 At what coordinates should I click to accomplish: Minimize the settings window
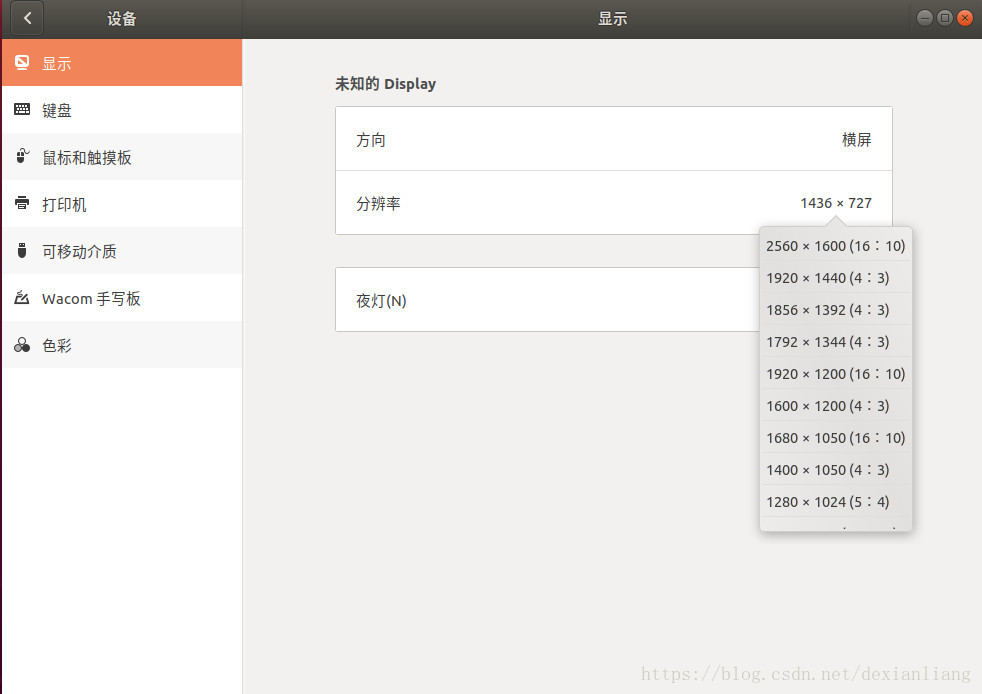(x=924, y=18)
